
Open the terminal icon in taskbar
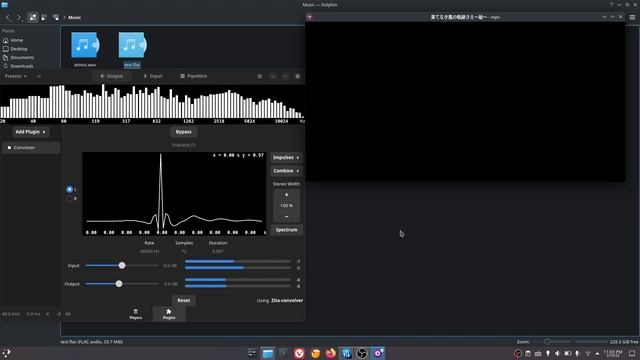coord(284,353)
